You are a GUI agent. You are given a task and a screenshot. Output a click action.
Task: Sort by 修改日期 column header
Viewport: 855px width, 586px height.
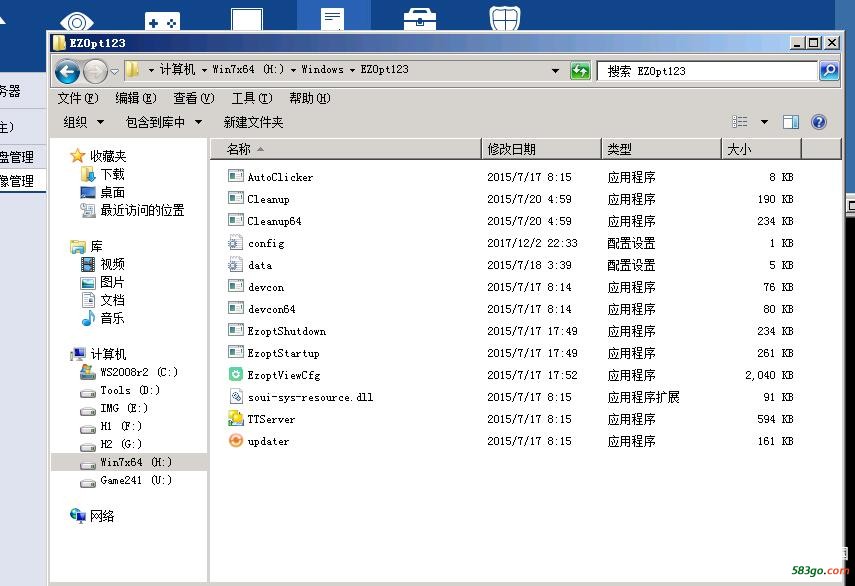pyautogui.click(x=541, y=149)
